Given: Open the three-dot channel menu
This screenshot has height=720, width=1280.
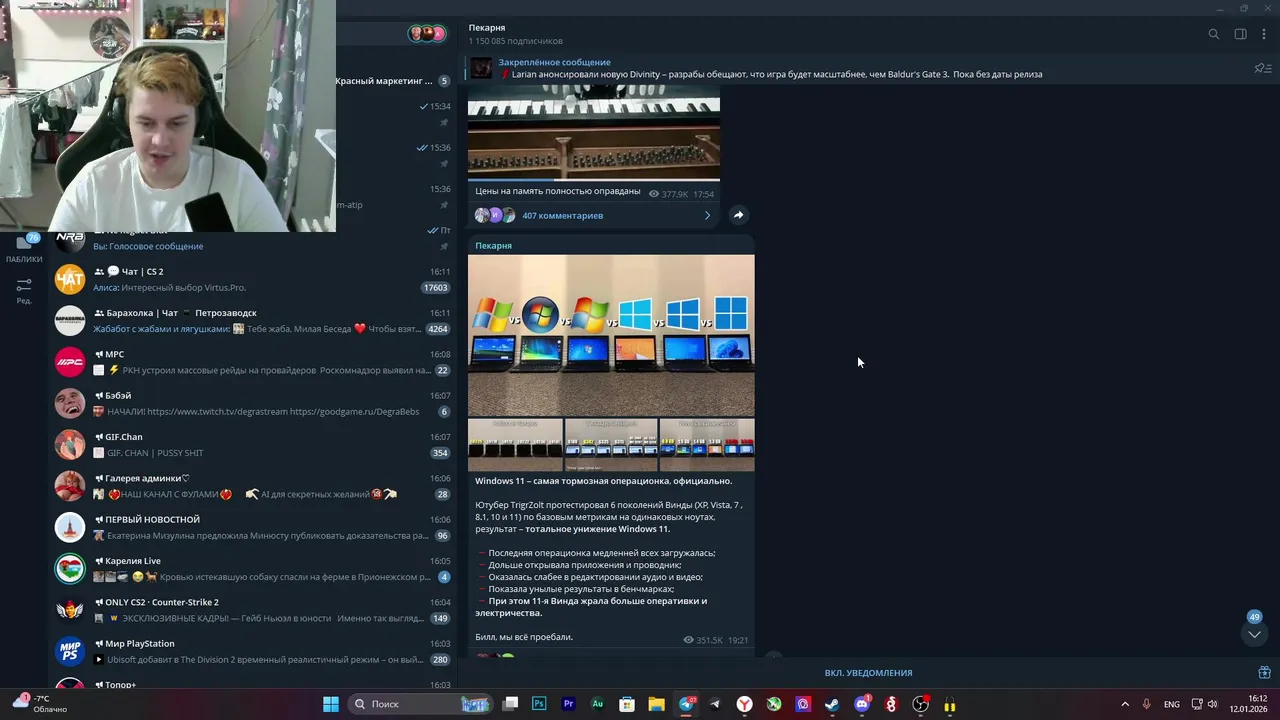Looking at the screenshot, I should click(x=1264, y=34).
